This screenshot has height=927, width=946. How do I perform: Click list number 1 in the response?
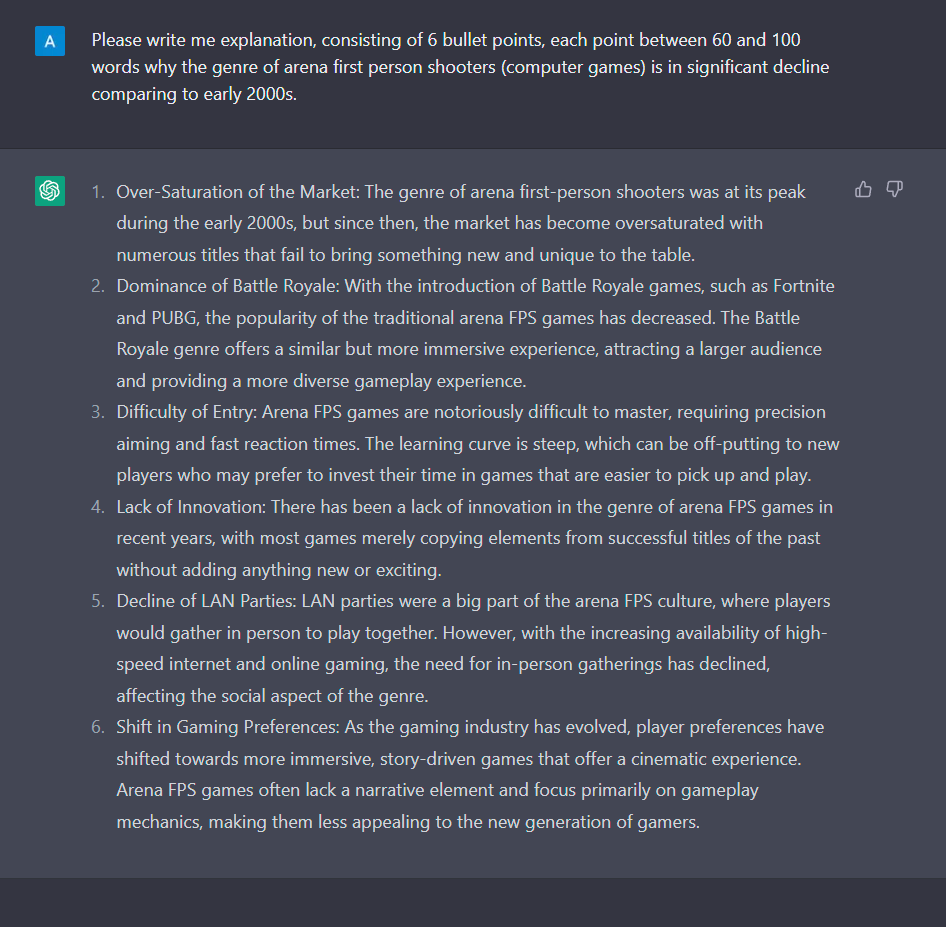98,192
